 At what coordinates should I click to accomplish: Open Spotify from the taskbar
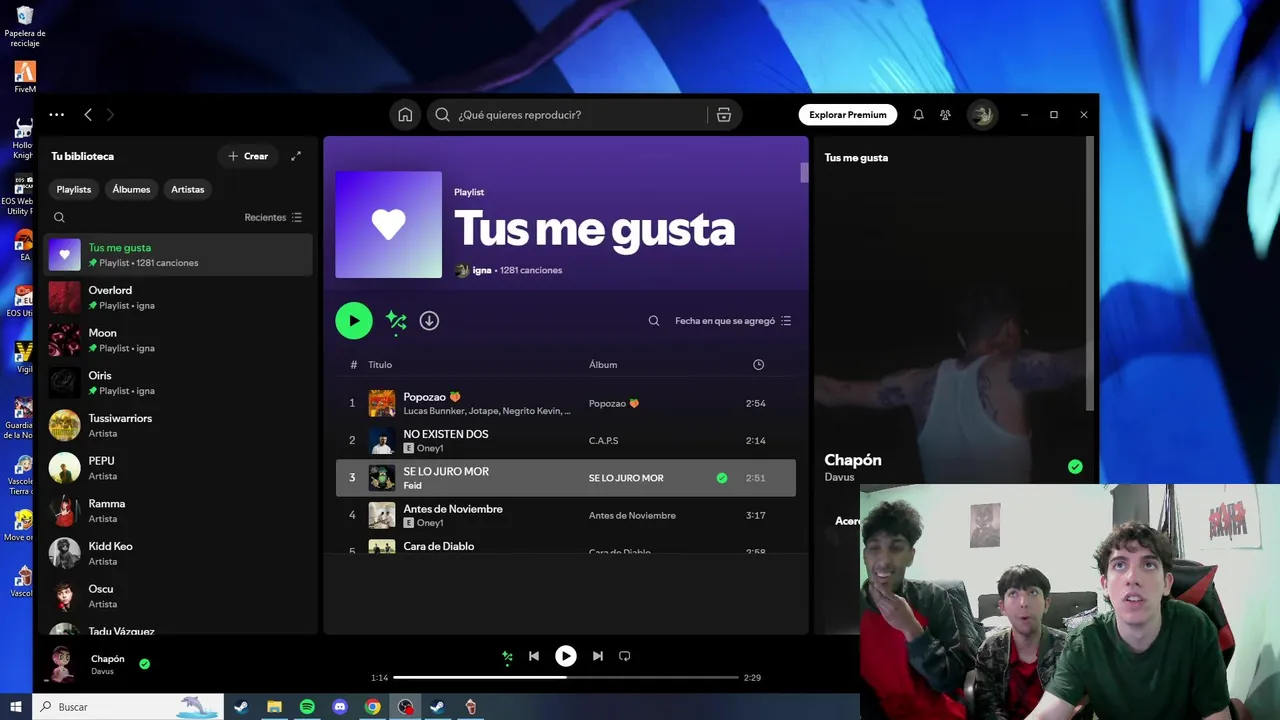pos(307,707)
